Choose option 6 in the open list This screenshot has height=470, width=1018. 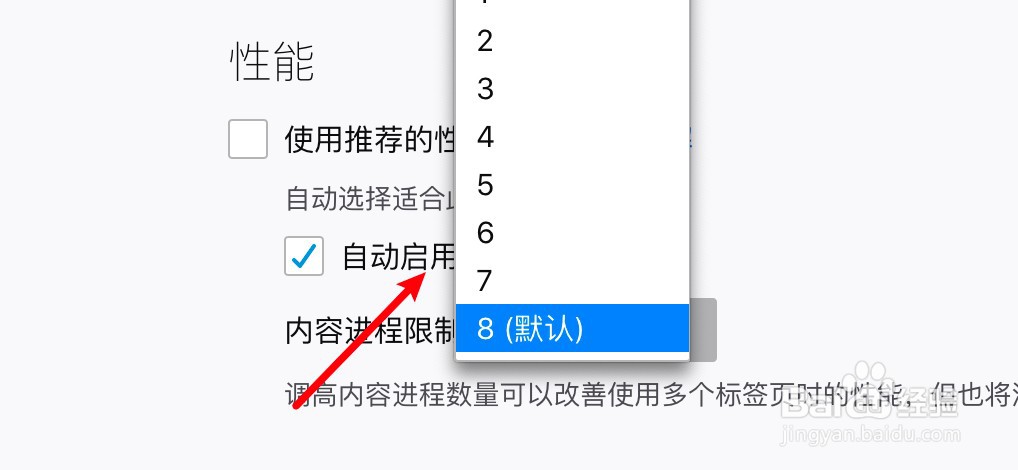(572, 232)
